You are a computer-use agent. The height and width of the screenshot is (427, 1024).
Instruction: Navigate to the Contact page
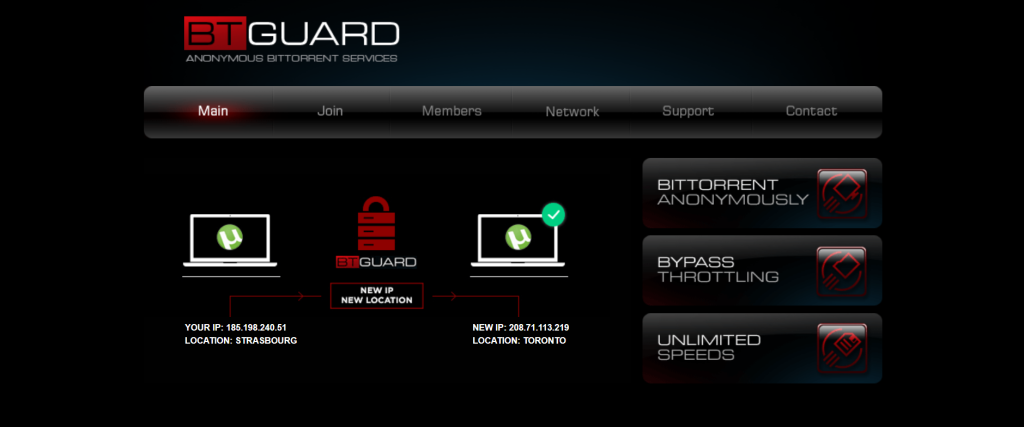pos(811,111)
